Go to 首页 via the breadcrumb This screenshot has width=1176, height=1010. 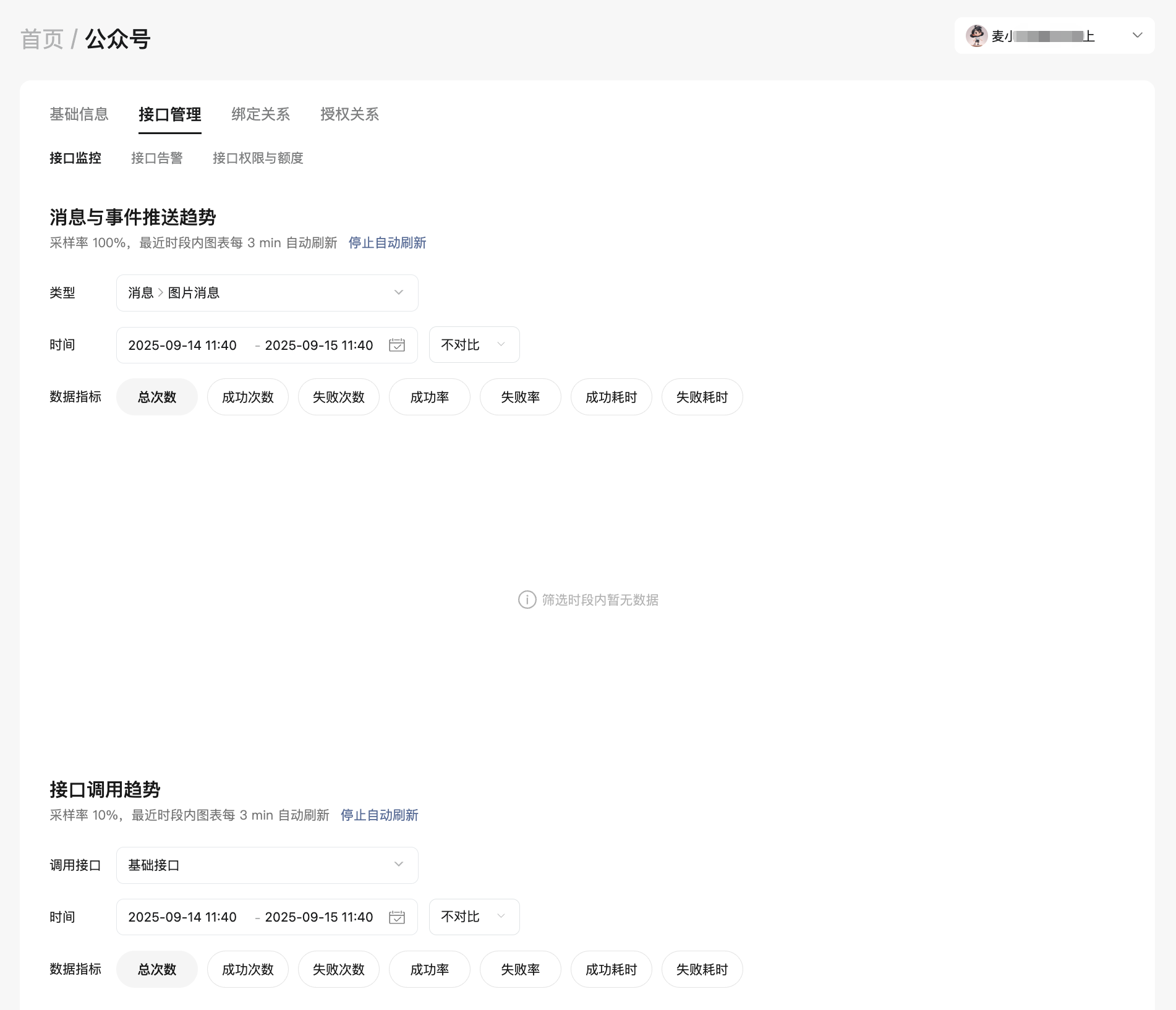(42, 39)
